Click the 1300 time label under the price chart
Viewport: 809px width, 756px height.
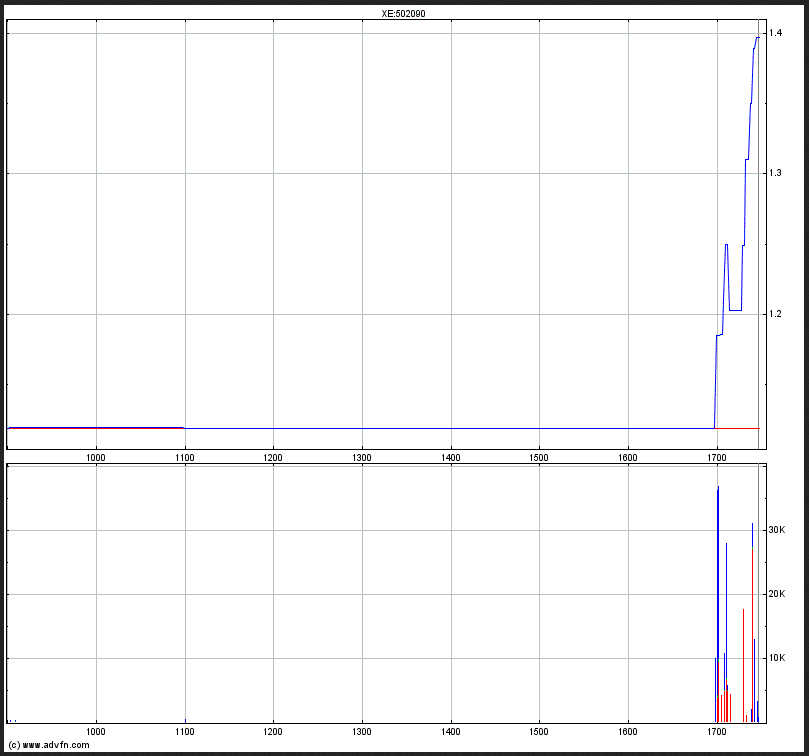coord(362,458)
